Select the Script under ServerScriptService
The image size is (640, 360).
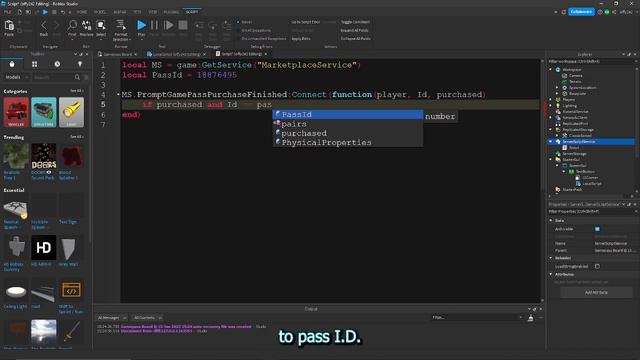point(574,148)
